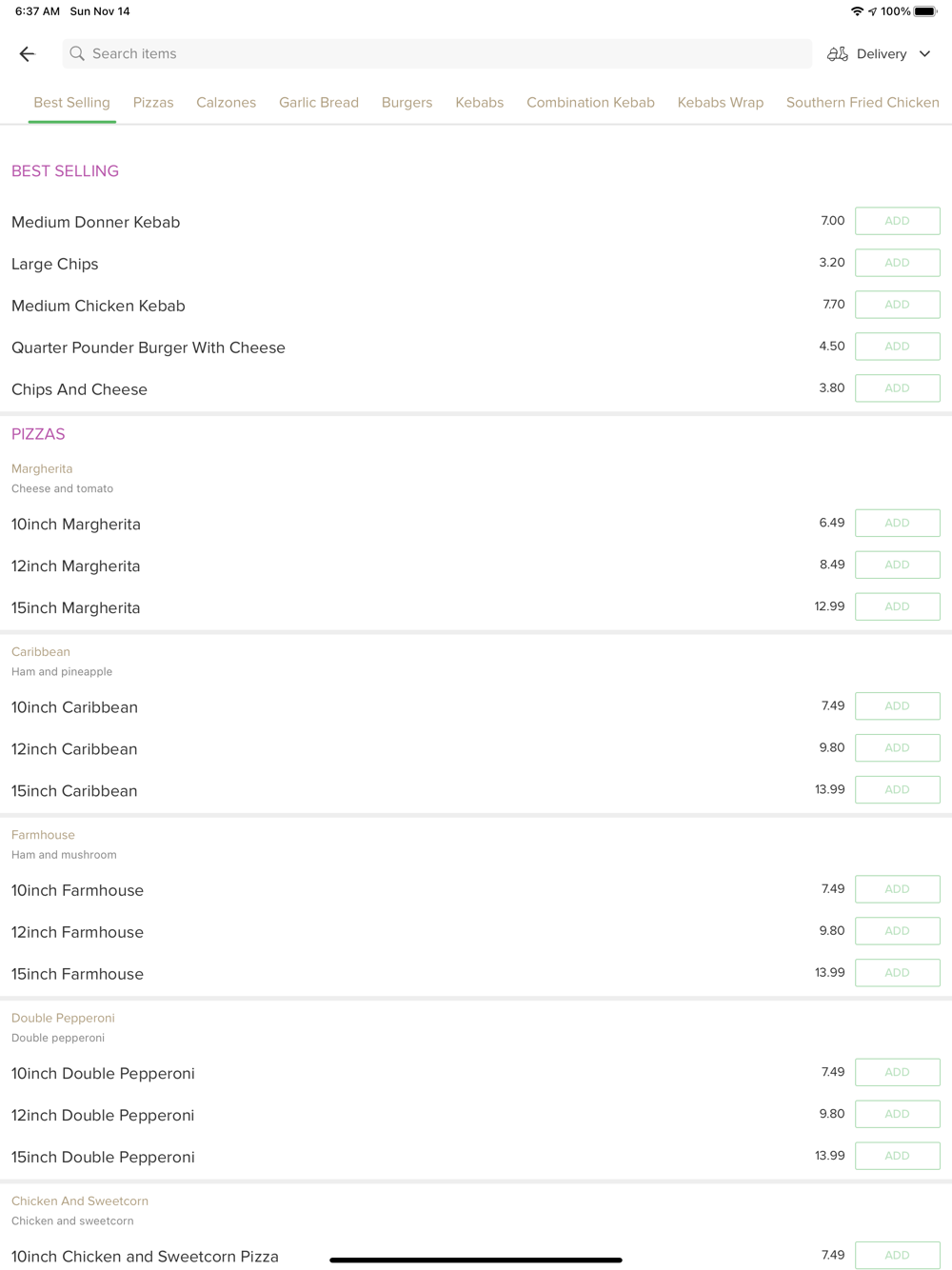Tap the Wi-Fi status icon
Image resolution: width=952 pixels, height=1270 pixels.
[857, 11]
